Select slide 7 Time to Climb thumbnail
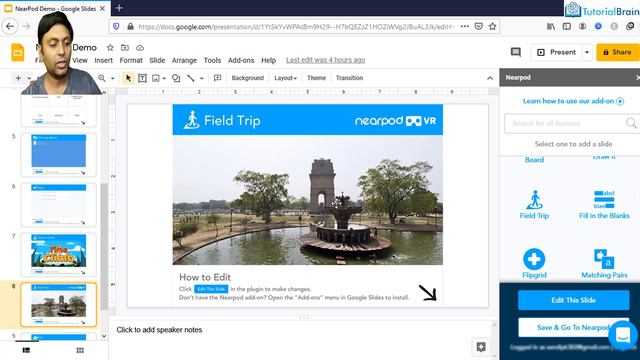640x360 pixels. tap(58, 254)
